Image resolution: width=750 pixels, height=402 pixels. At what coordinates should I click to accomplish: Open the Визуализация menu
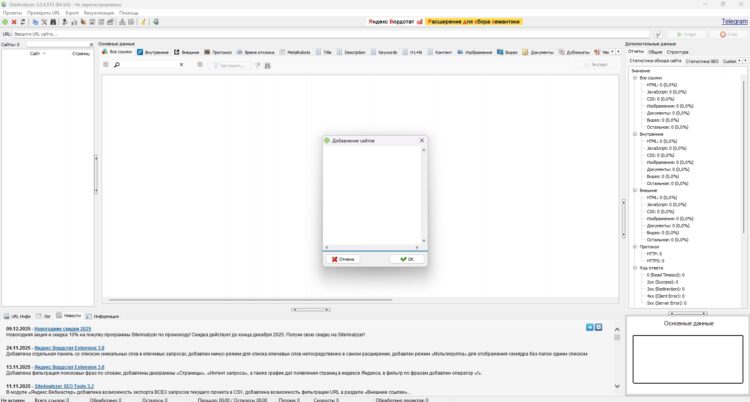pos(99,13)
